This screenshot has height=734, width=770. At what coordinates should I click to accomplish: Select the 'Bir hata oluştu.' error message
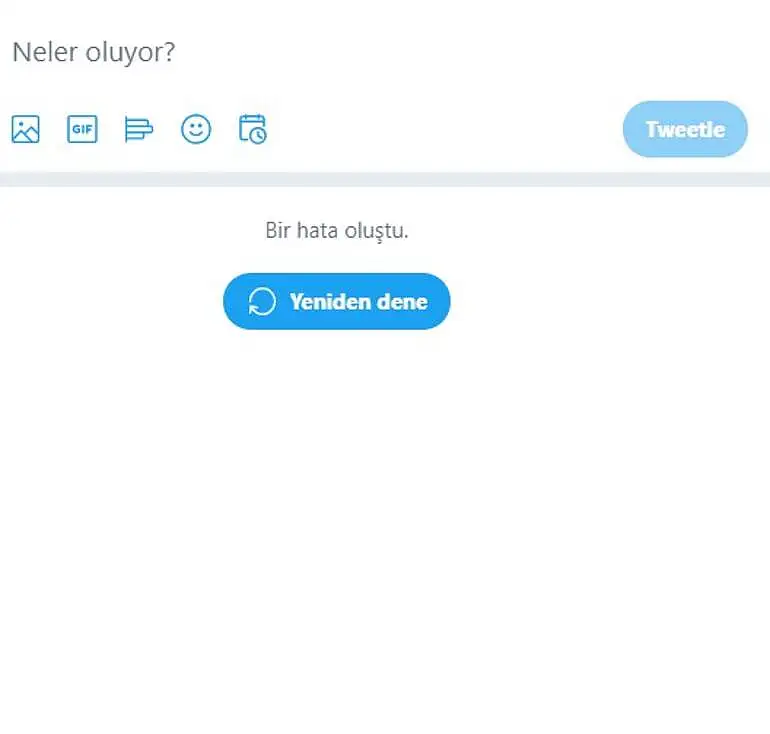click(337, 230)
